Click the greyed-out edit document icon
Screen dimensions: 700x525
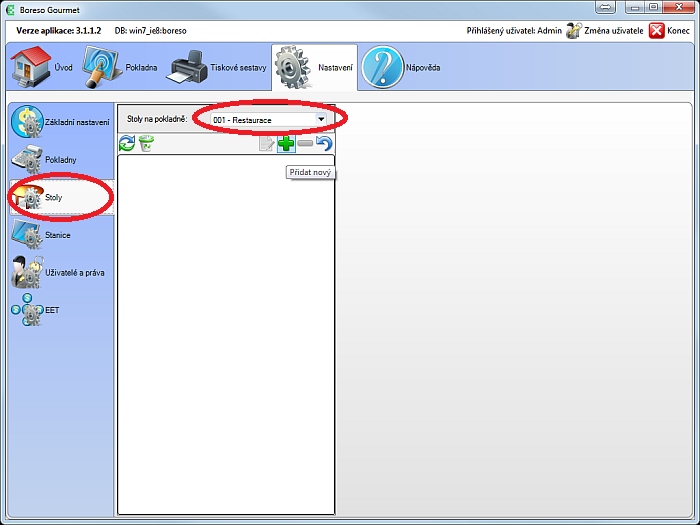267,145
